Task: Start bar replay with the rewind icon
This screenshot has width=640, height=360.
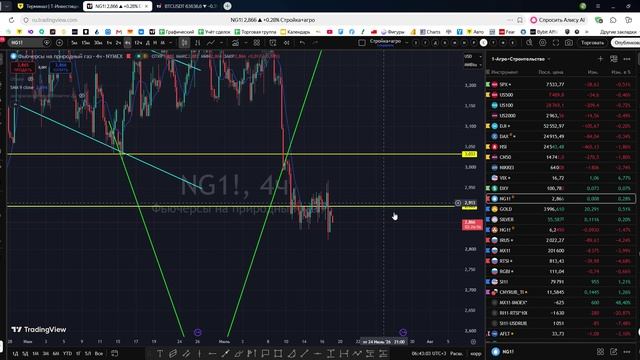Action: tap(287, 42)
